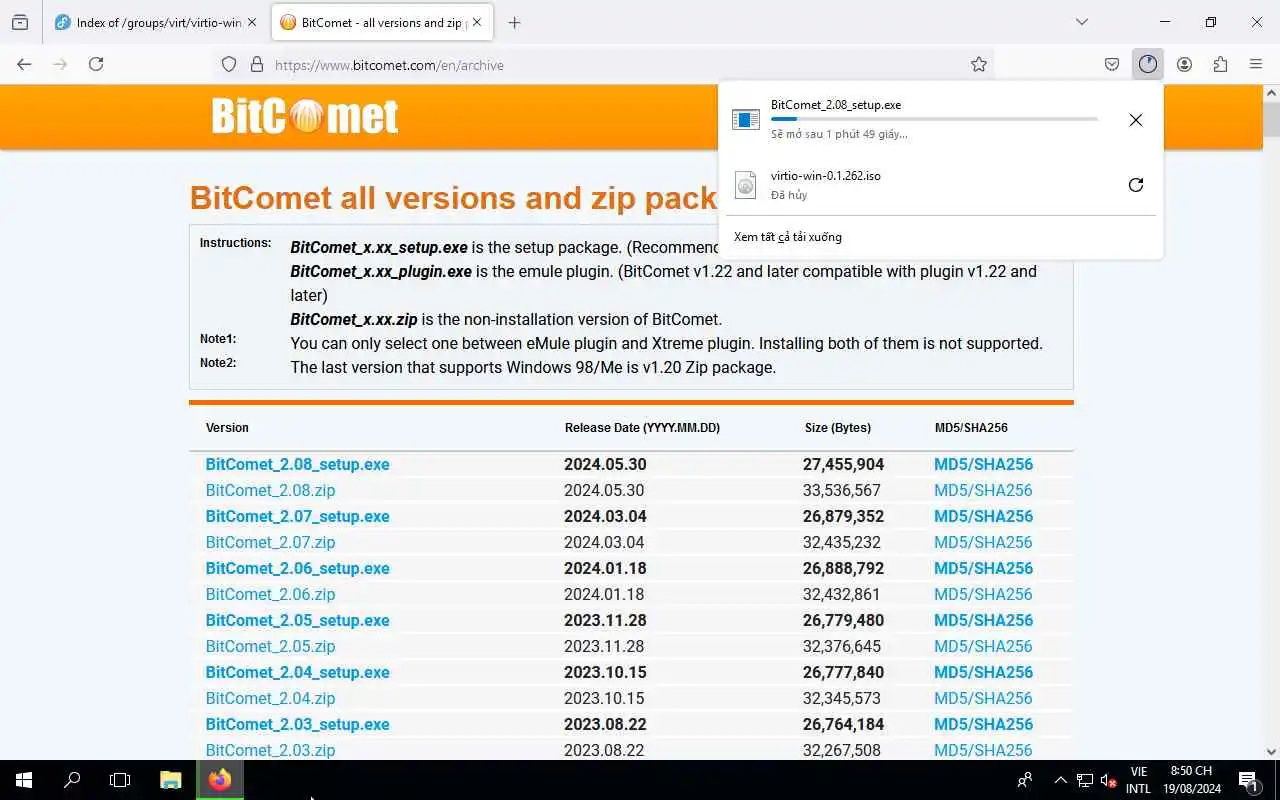Click Firefox icon on taskbar

pyautogui.click(x=220, y=780)
